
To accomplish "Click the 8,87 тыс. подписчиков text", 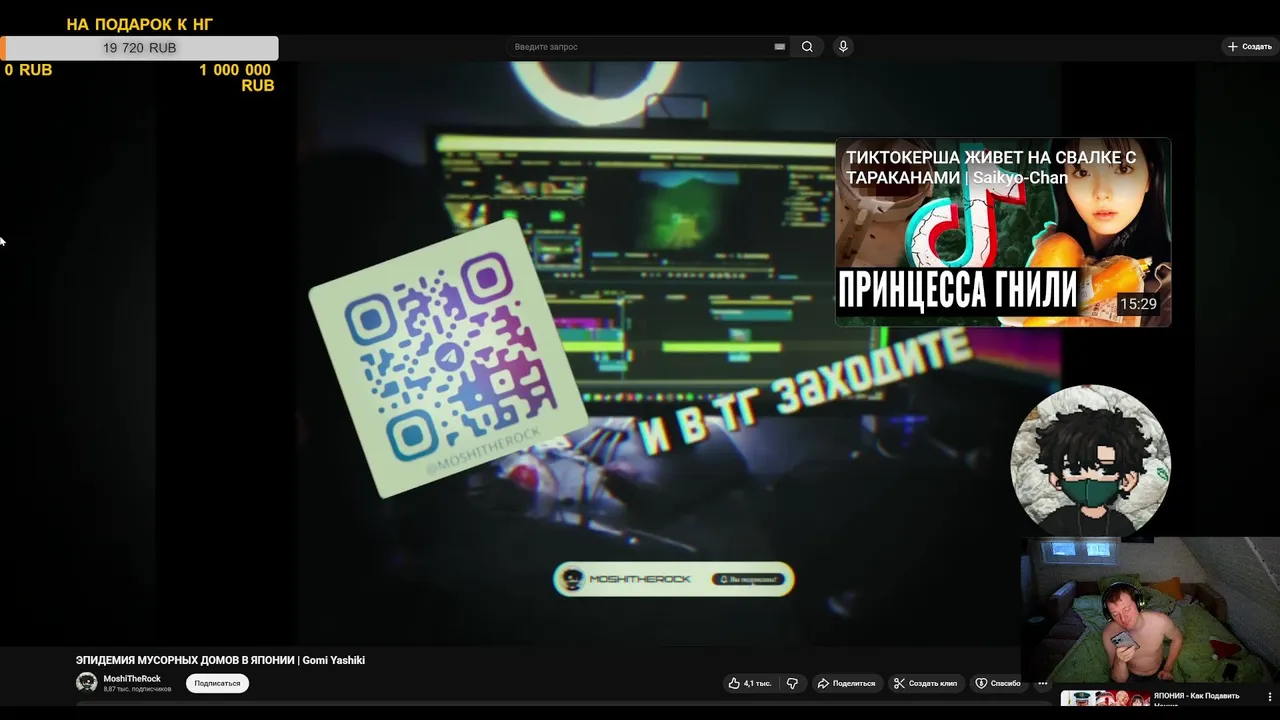I will pyautogui.click(x=137, y=689).
